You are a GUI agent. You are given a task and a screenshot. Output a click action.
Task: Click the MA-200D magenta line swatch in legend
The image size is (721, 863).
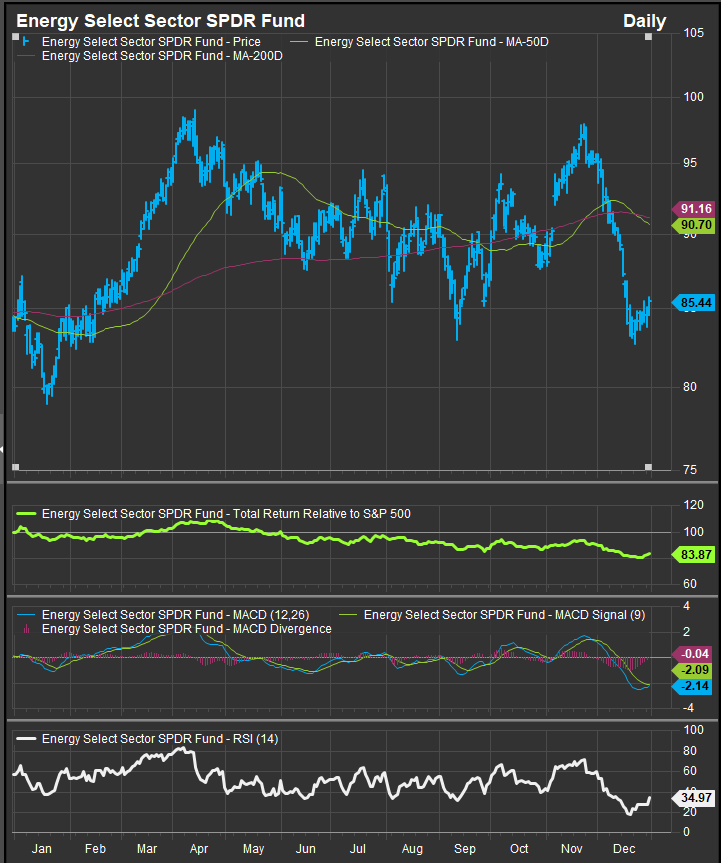point(26,56)
